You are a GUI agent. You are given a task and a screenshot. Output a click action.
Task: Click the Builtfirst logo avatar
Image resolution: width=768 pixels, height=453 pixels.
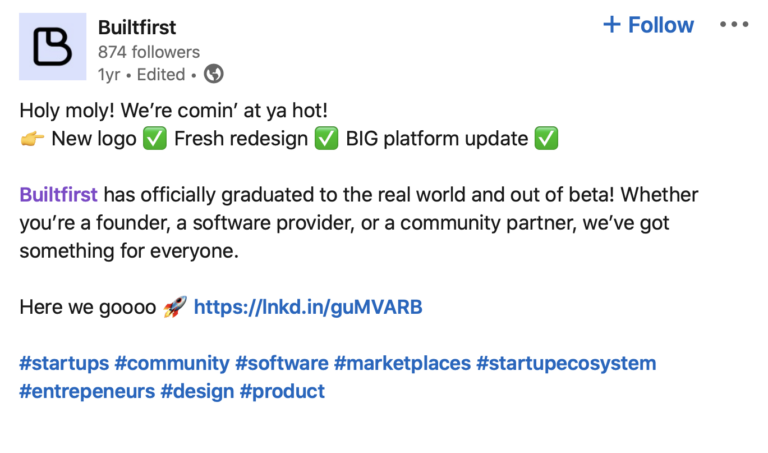click(52, 47)
